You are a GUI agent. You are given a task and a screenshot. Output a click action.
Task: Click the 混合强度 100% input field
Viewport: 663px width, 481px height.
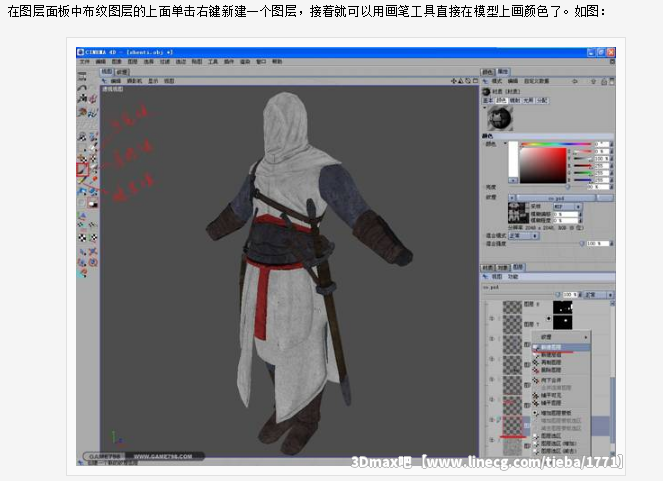pos(597,243)
